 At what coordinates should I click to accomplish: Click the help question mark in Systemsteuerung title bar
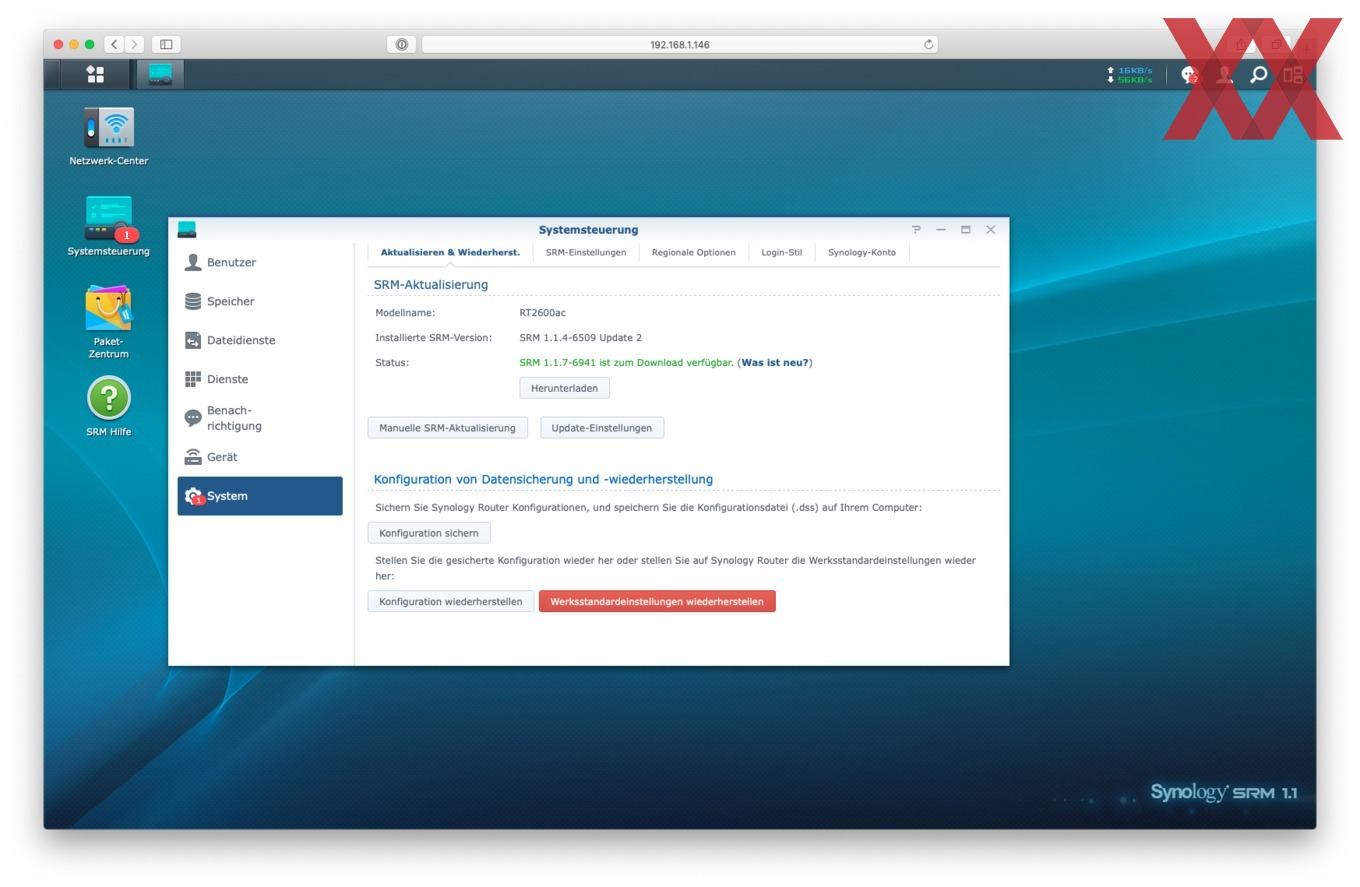click(916, 230)
